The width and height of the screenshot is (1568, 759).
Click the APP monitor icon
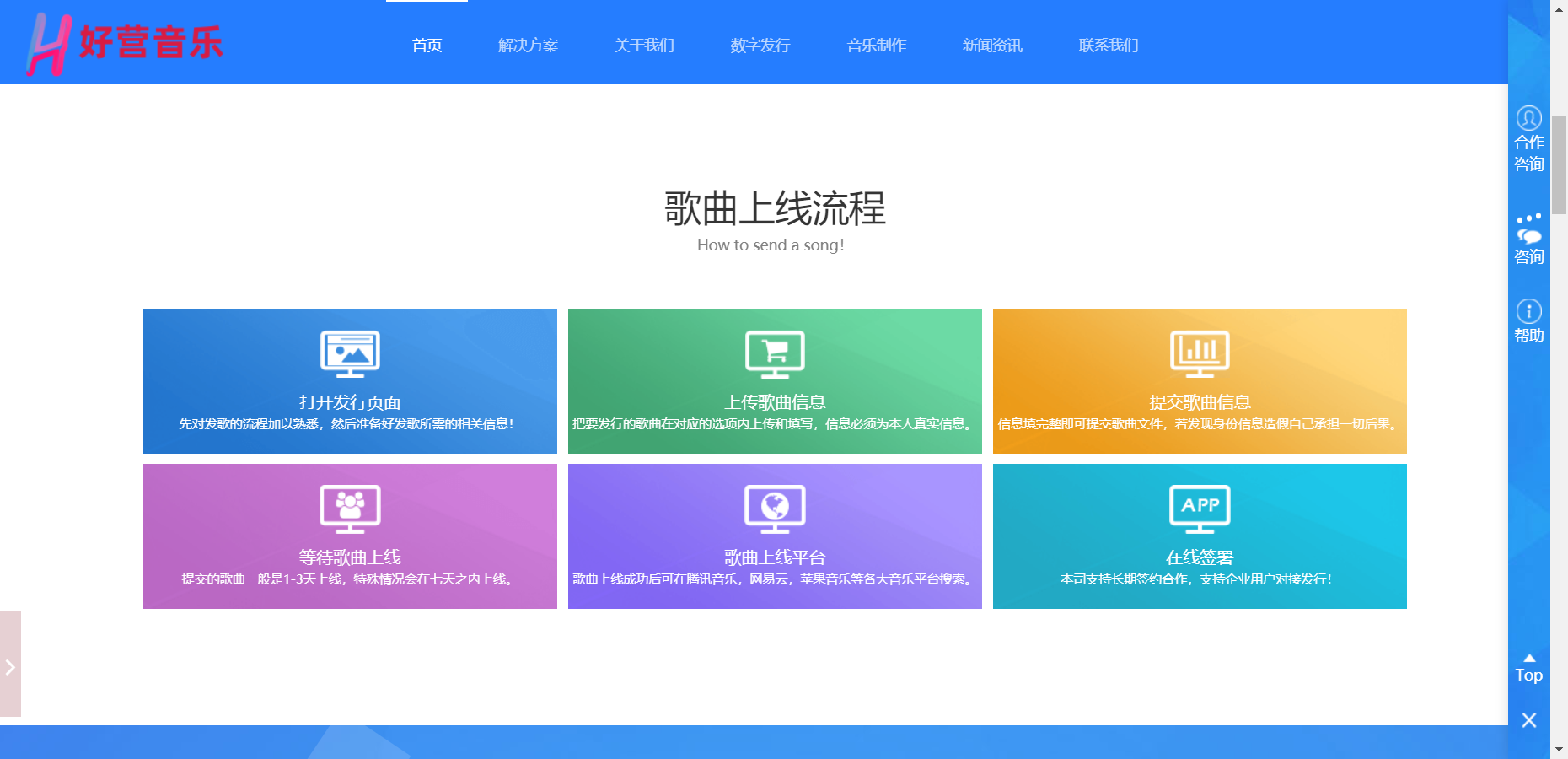tap(1200, 509)
